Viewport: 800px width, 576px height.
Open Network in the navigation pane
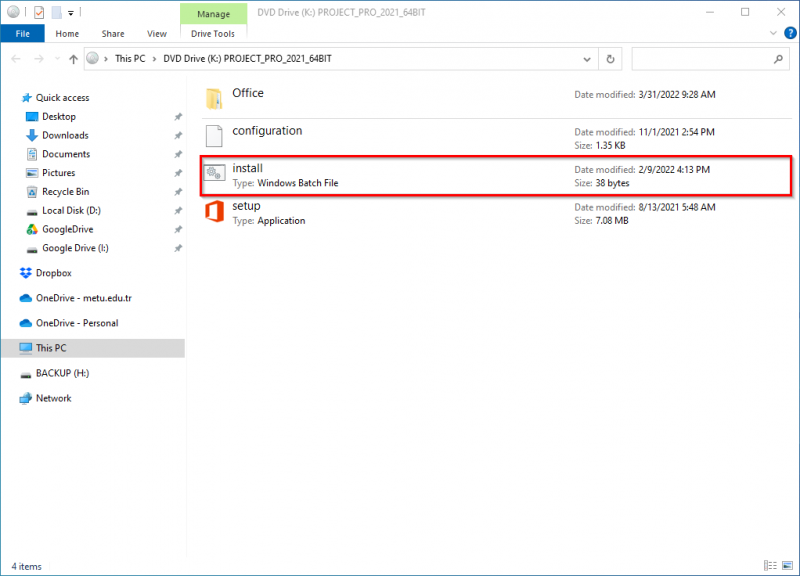(54, 398)
